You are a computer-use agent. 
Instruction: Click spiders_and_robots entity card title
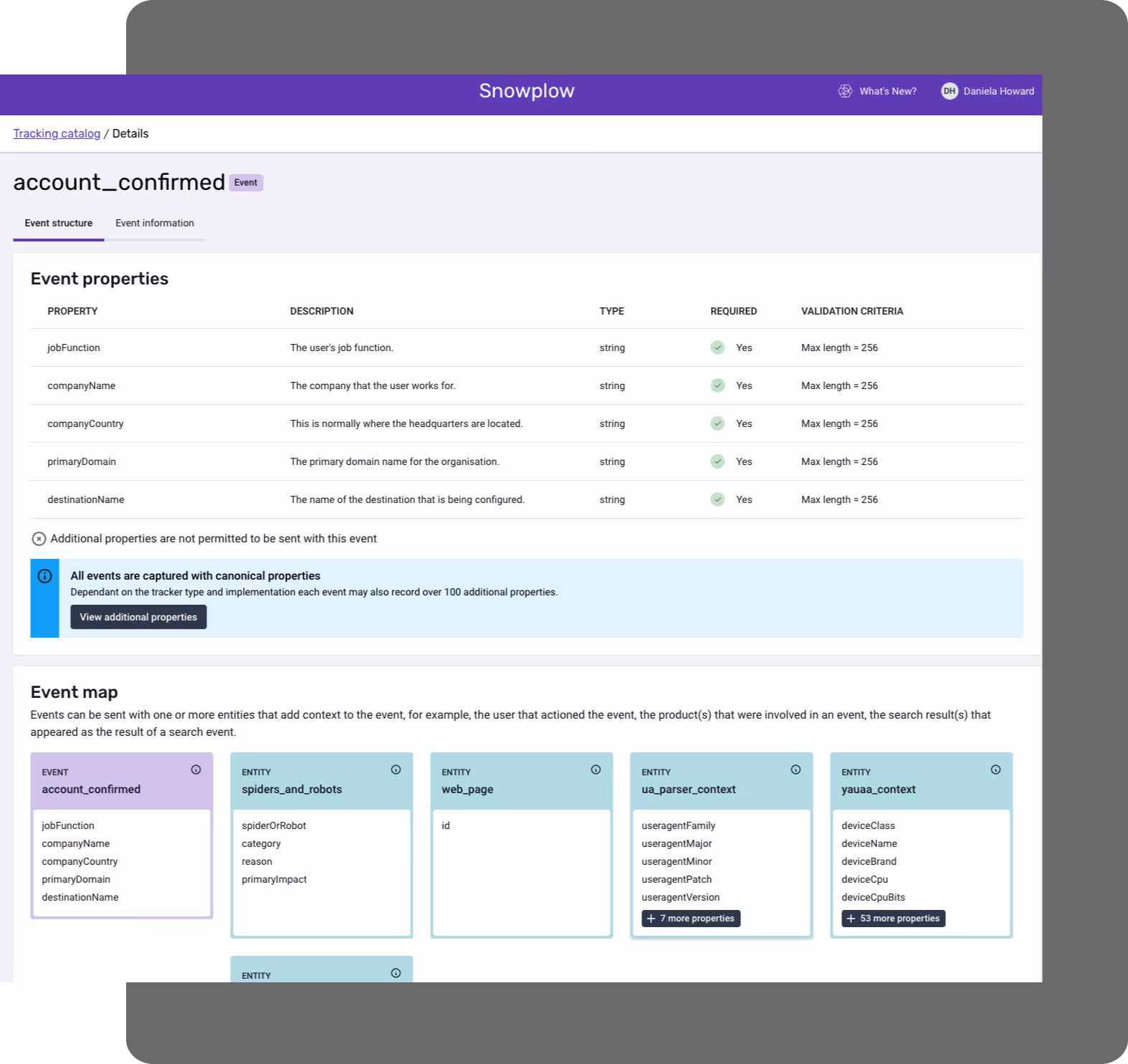(x=292, y=789)
